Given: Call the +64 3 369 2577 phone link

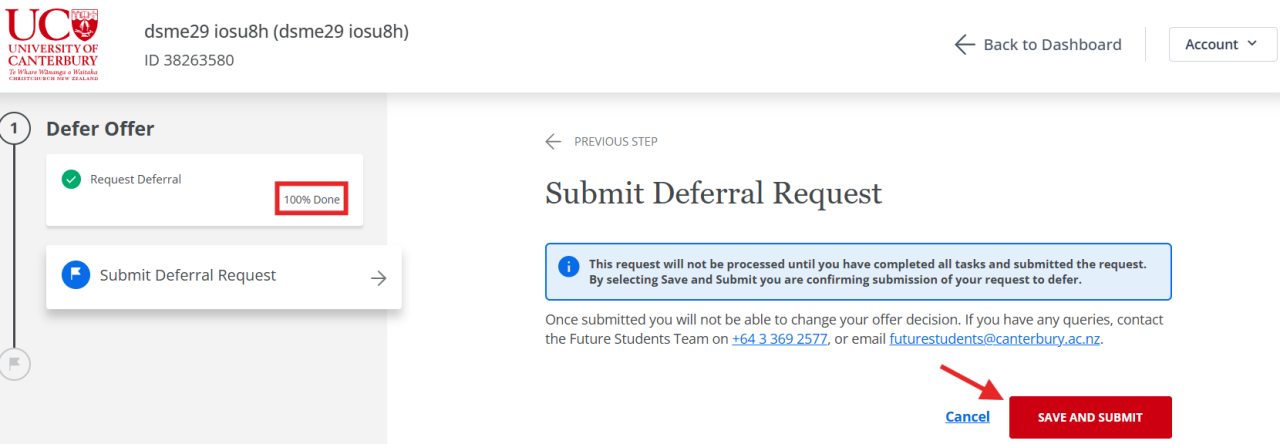Looking at the screenshot, I should [x=780, y=339].
